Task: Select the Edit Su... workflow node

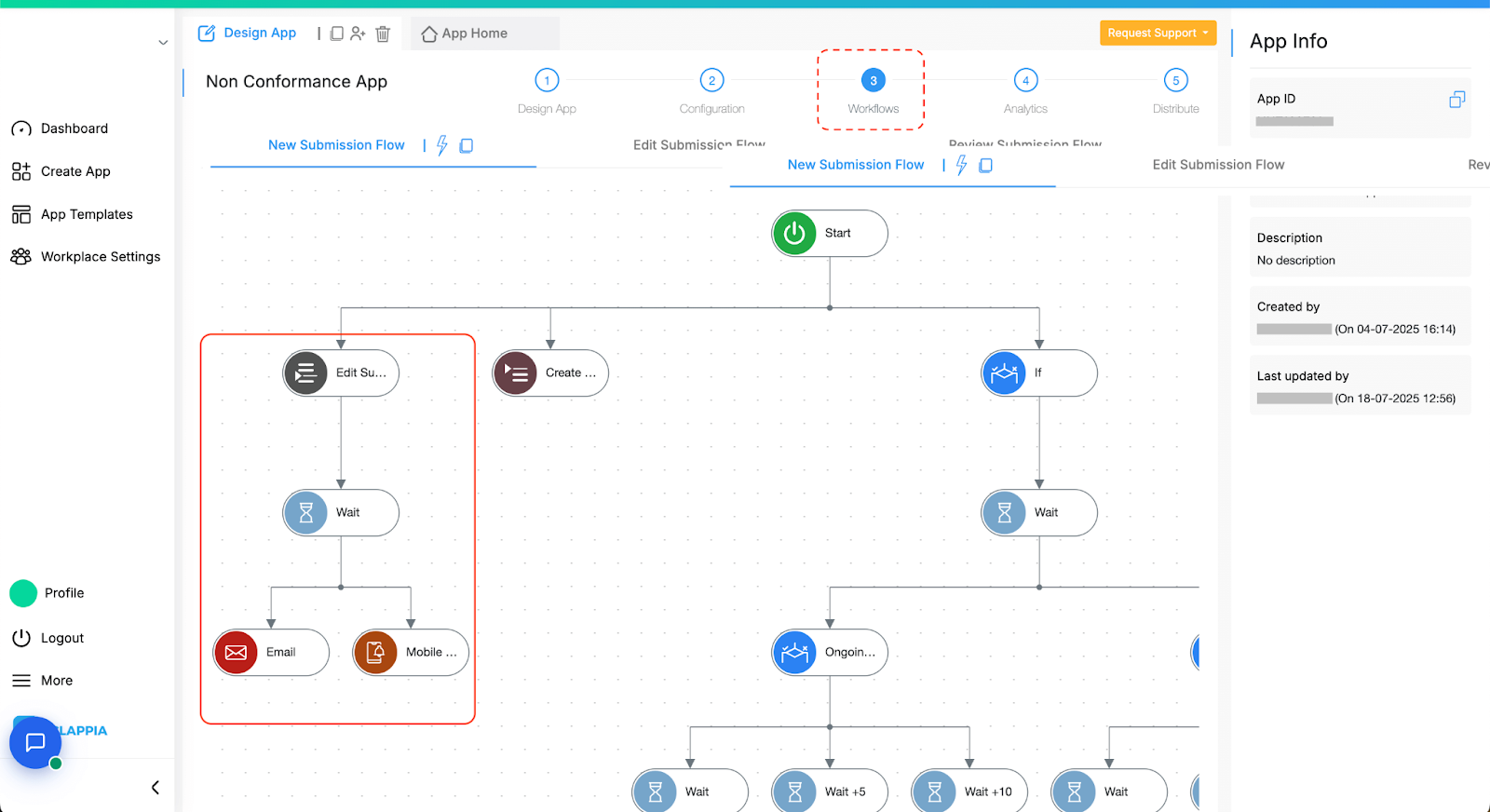Action: click(x=341, y=373)
